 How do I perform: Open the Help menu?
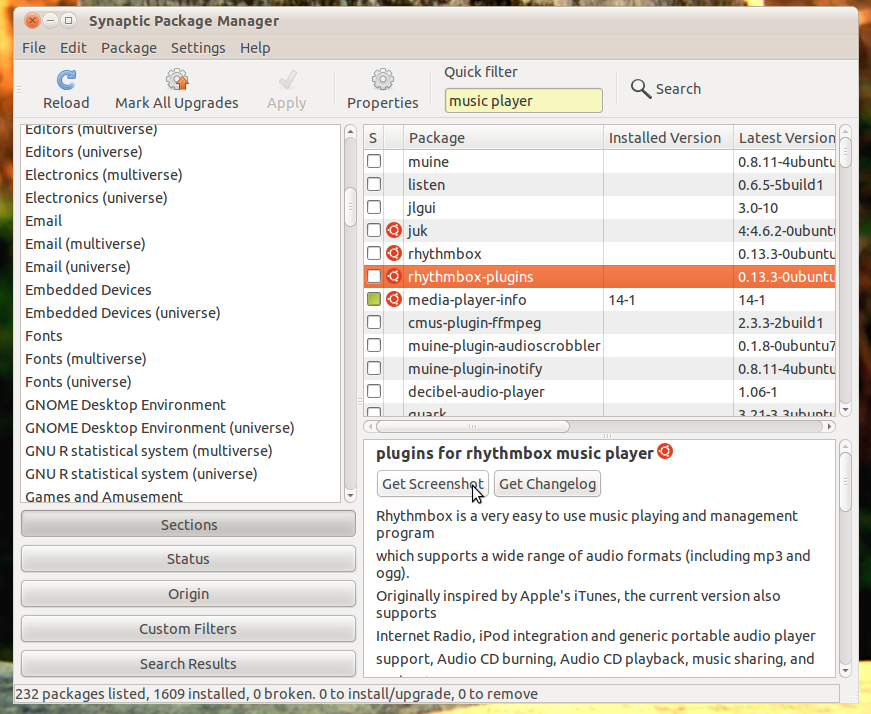pos(255,48)
